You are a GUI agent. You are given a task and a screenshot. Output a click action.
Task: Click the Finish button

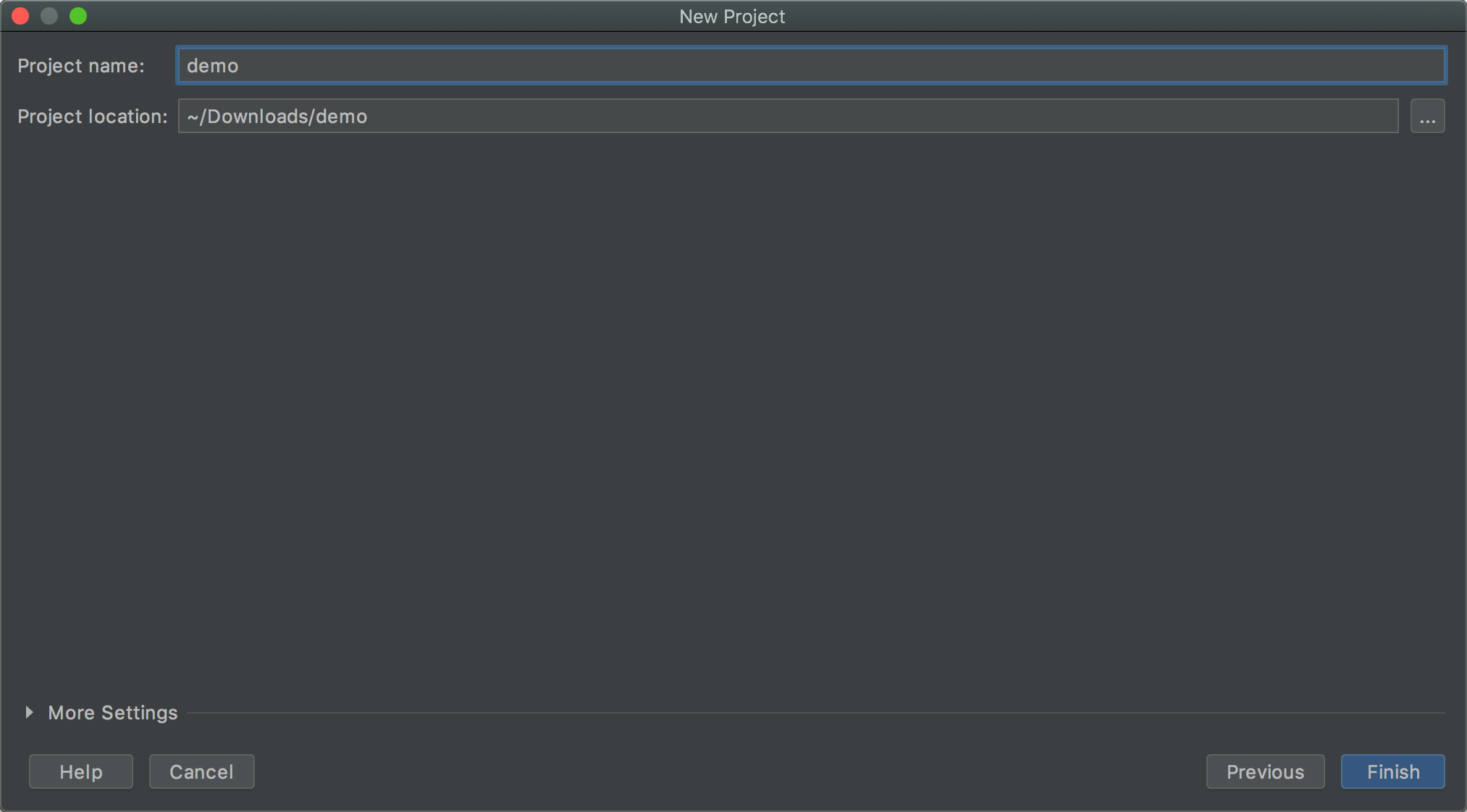click(1392, 771)
